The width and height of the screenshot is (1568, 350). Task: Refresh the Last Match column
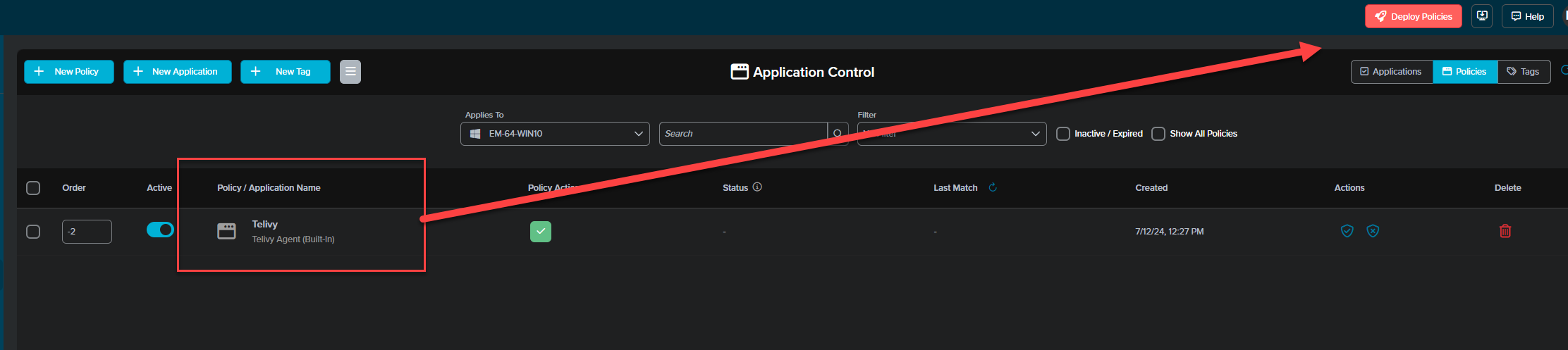click(x=993, y=187)
